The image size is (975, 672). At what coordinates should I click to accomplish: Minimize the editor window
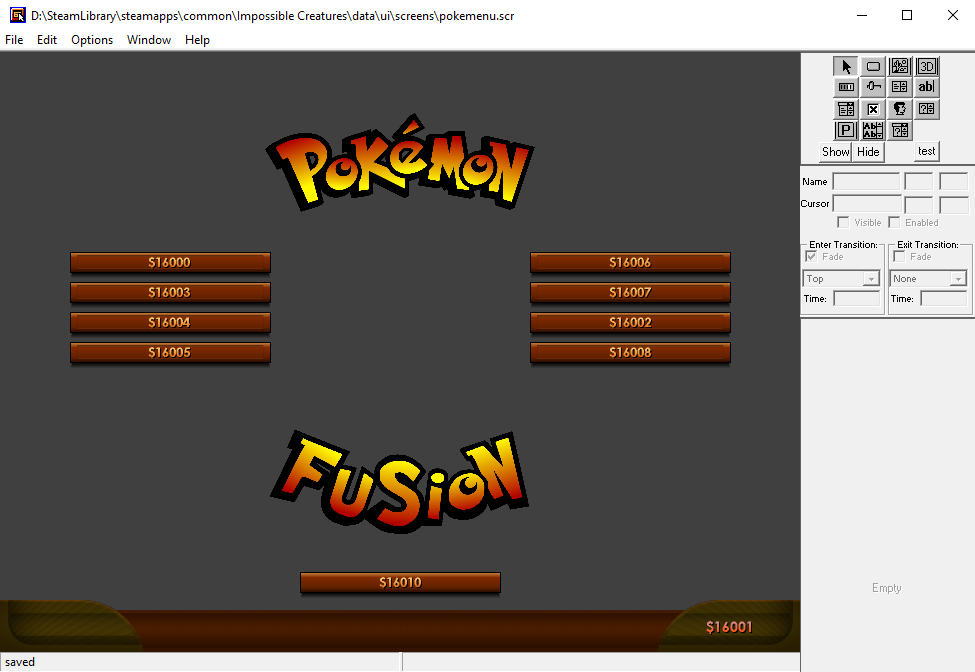[862, 16]
